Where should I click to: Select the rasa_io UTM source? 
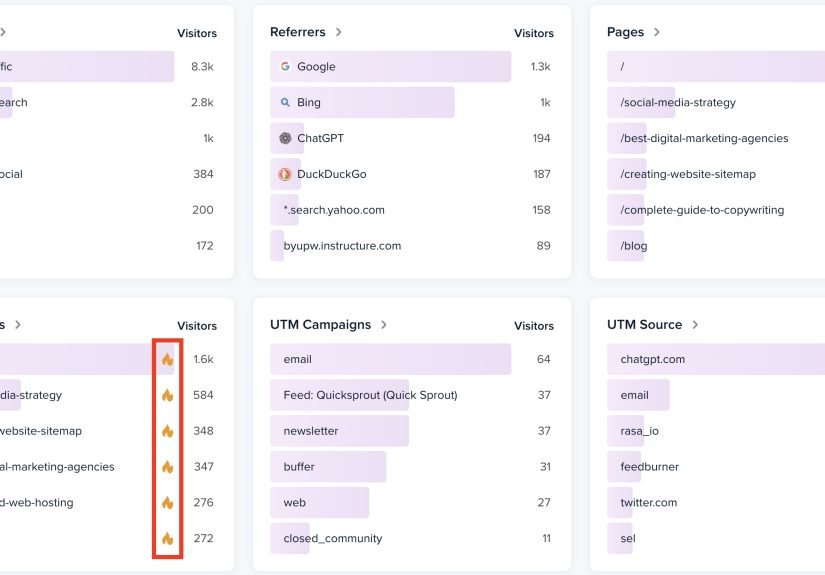(716, 431)
